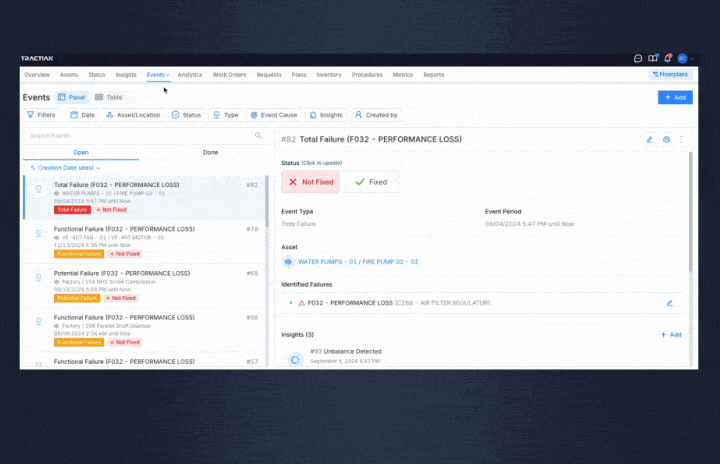Go to Procedures tab

coord(367,75)
